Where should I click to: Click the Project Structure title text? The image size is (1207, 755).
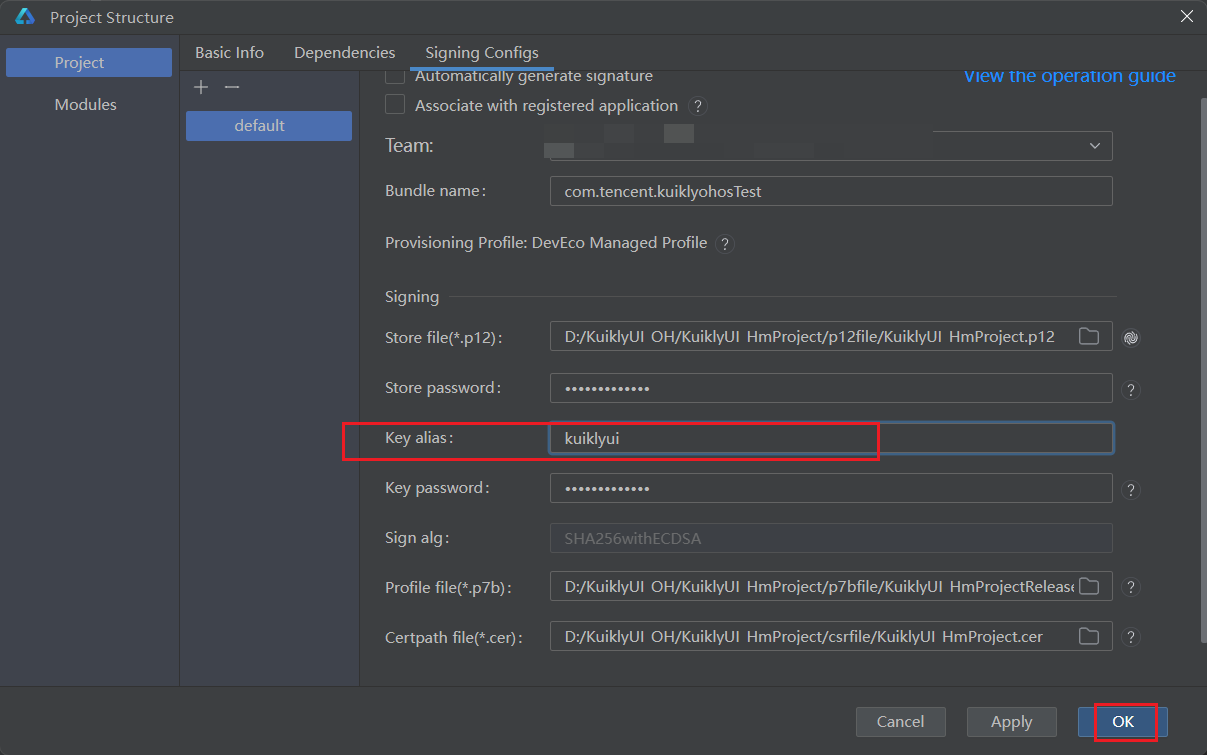(112, 18)
